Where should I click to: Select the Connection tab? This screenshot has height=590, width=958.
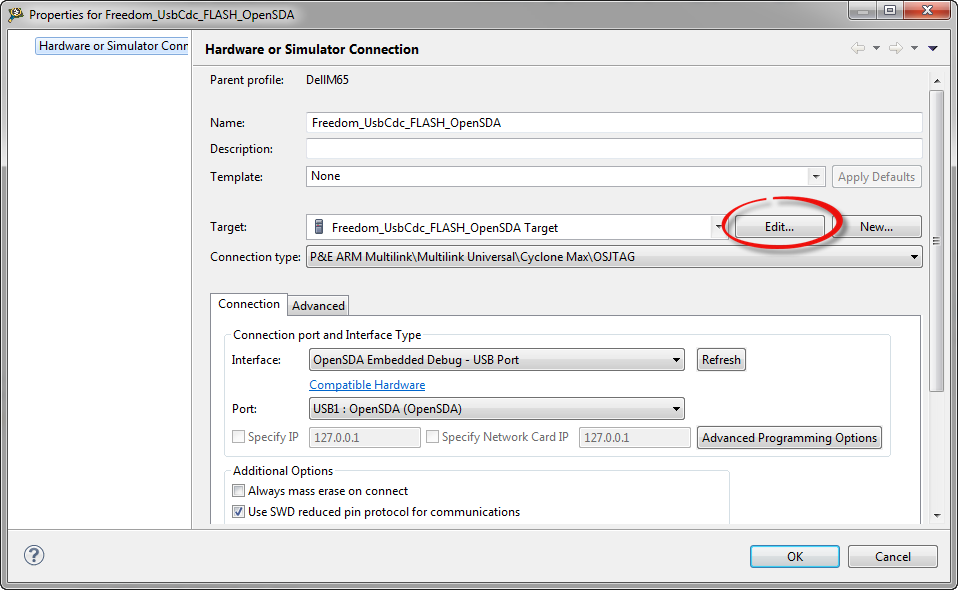249,304
